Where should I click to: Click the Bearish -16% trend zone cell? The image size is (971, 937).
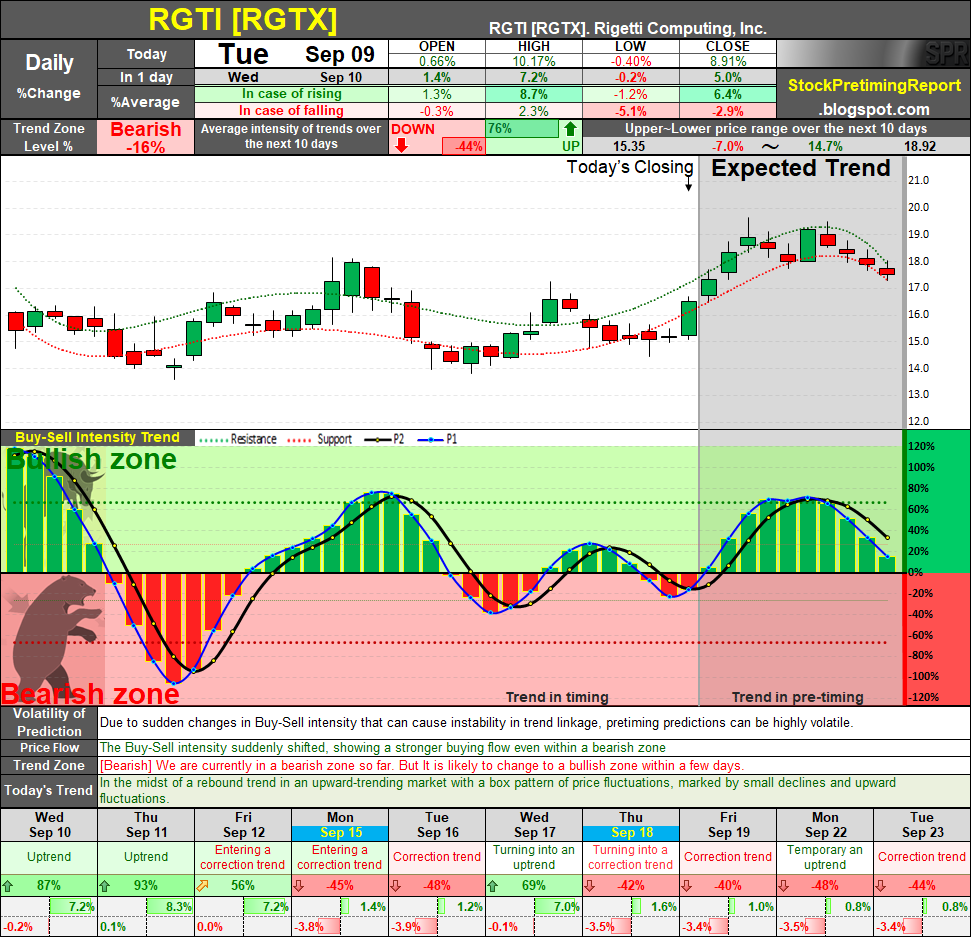146,137
